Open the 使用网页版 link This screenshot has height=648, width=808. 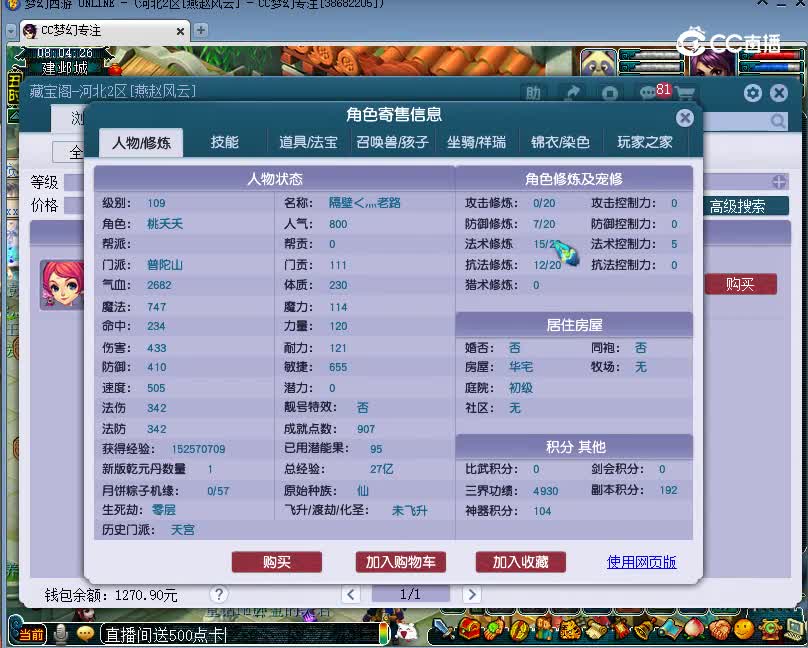pos(642,562)
